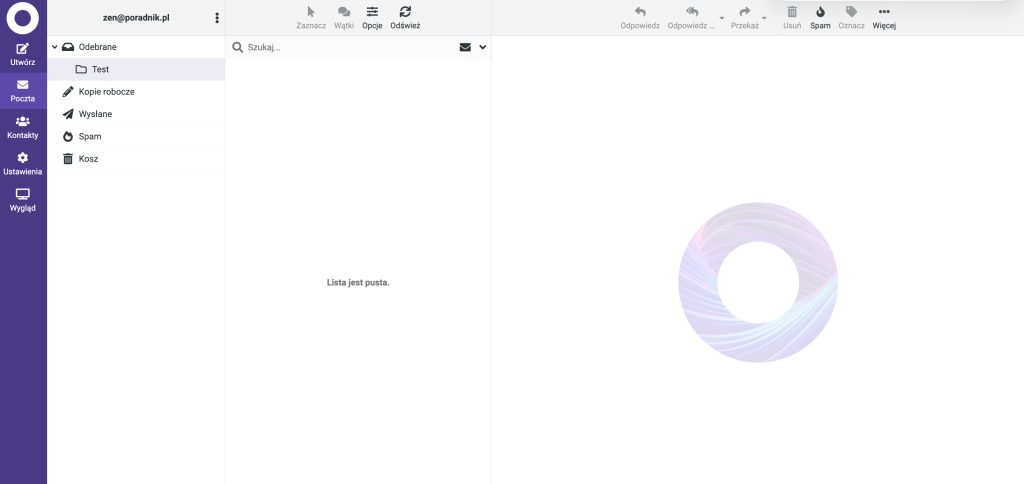
Task: Open the Wygląd appearance option
Action: tap(23, 201)
